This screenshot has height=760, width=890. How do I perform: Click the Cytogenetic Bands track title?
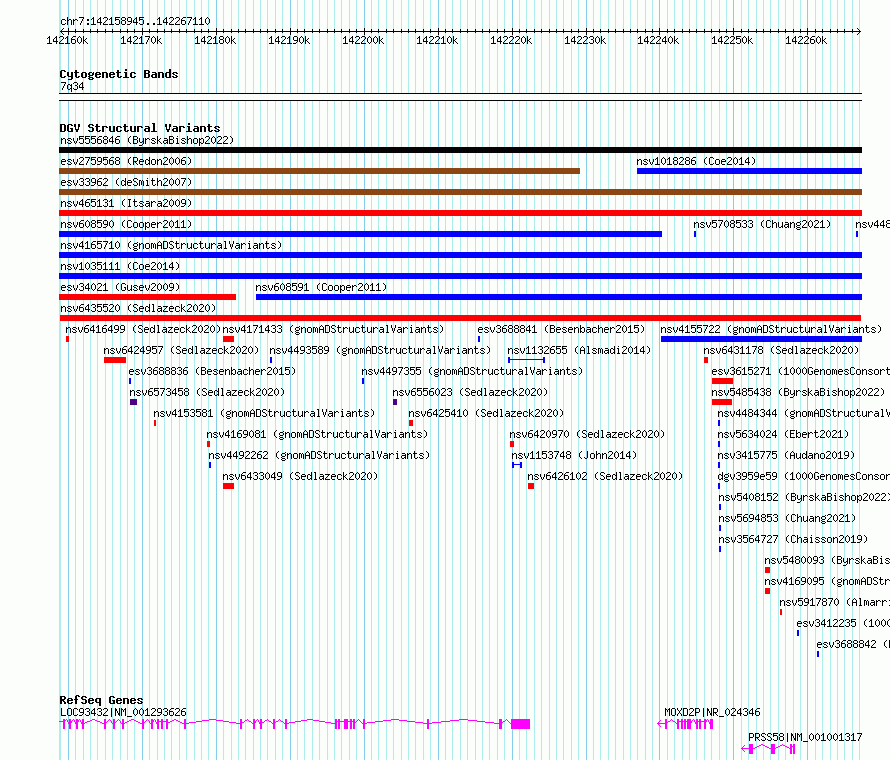pyautogui.click(x=119, y=74)
